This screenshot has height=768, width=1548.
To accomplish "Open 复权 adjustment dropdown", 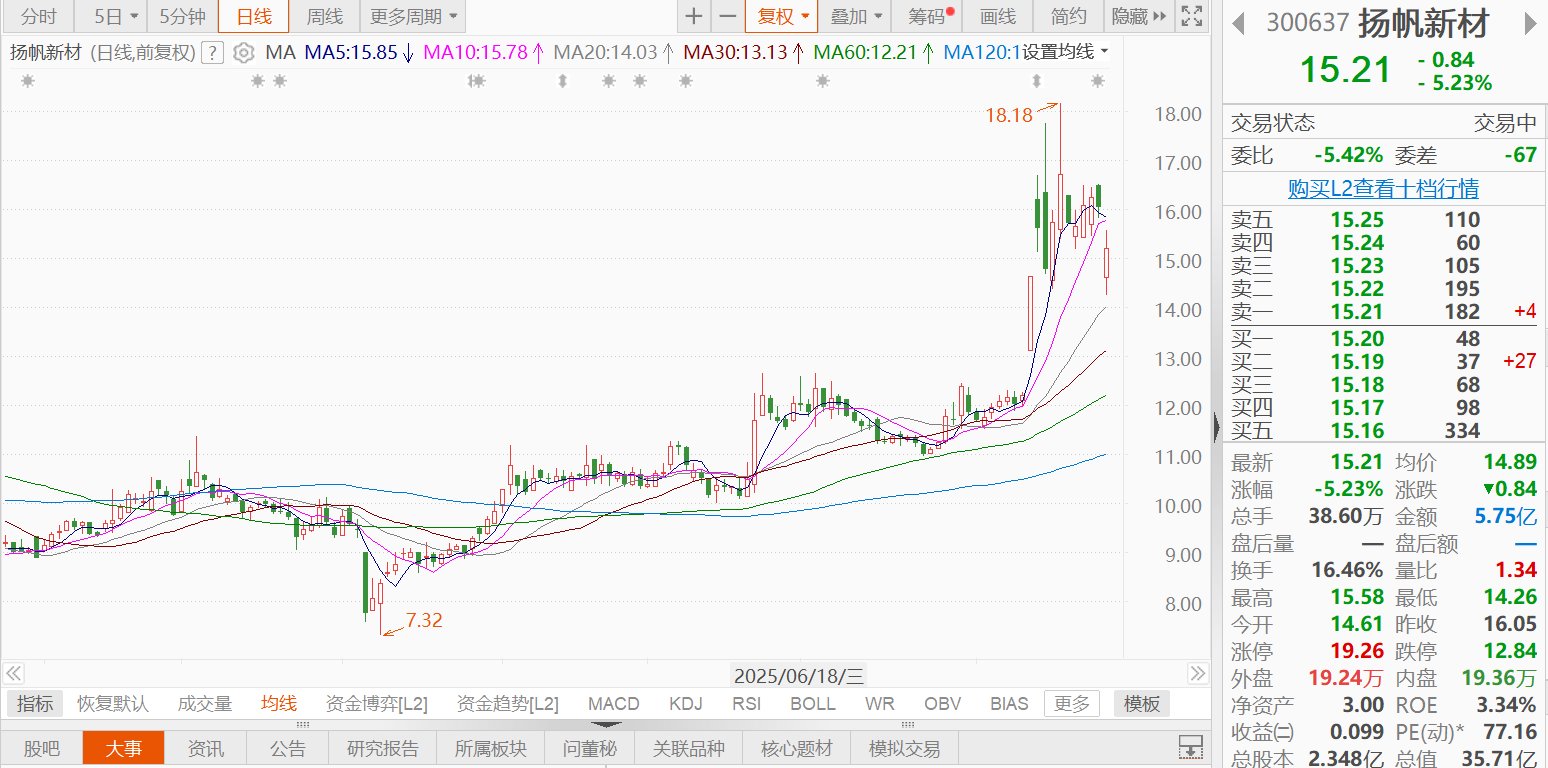I will point(781,16).
